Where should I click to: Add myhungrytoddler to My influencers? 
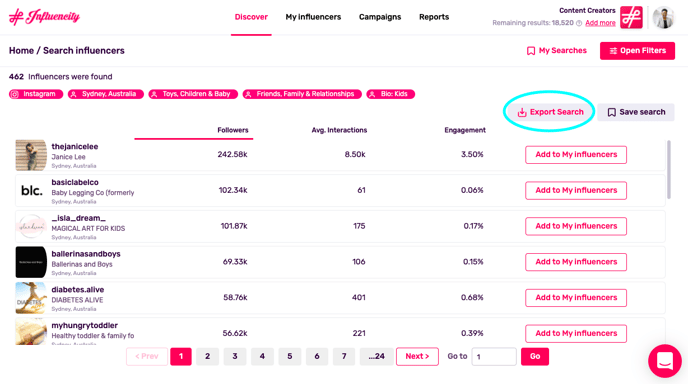pyautogui.click(x=576, y=334)
